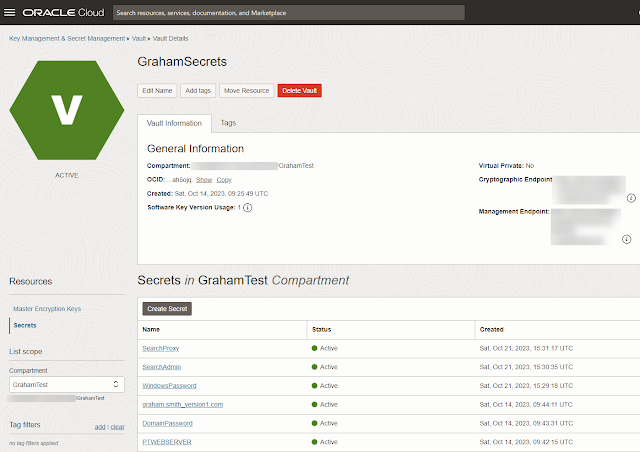The height and width of the screenshot is (452, 640).
Task: Copy the vault OCID
Action: click(224, 180)
